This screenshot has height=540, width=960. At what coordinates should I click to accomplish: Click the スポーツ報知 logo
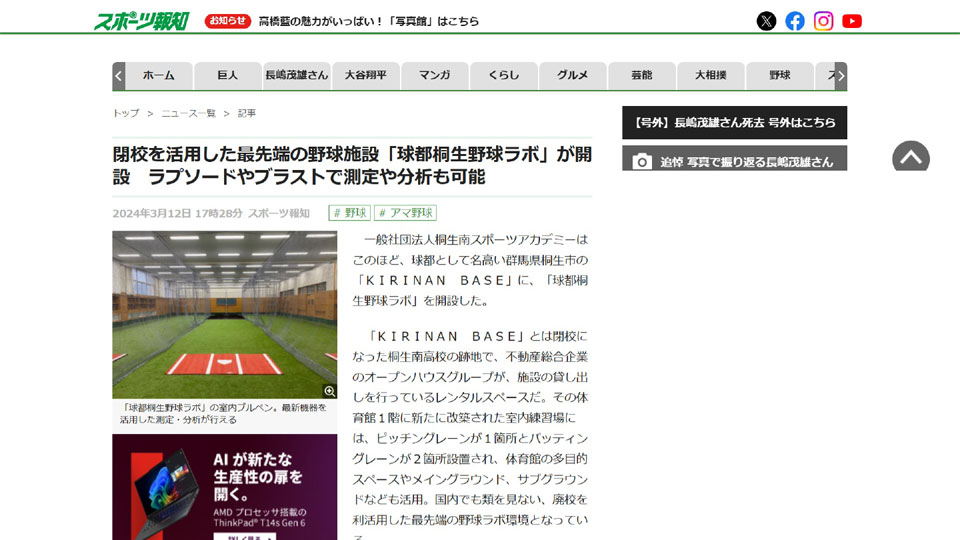[x=141, y=21]
